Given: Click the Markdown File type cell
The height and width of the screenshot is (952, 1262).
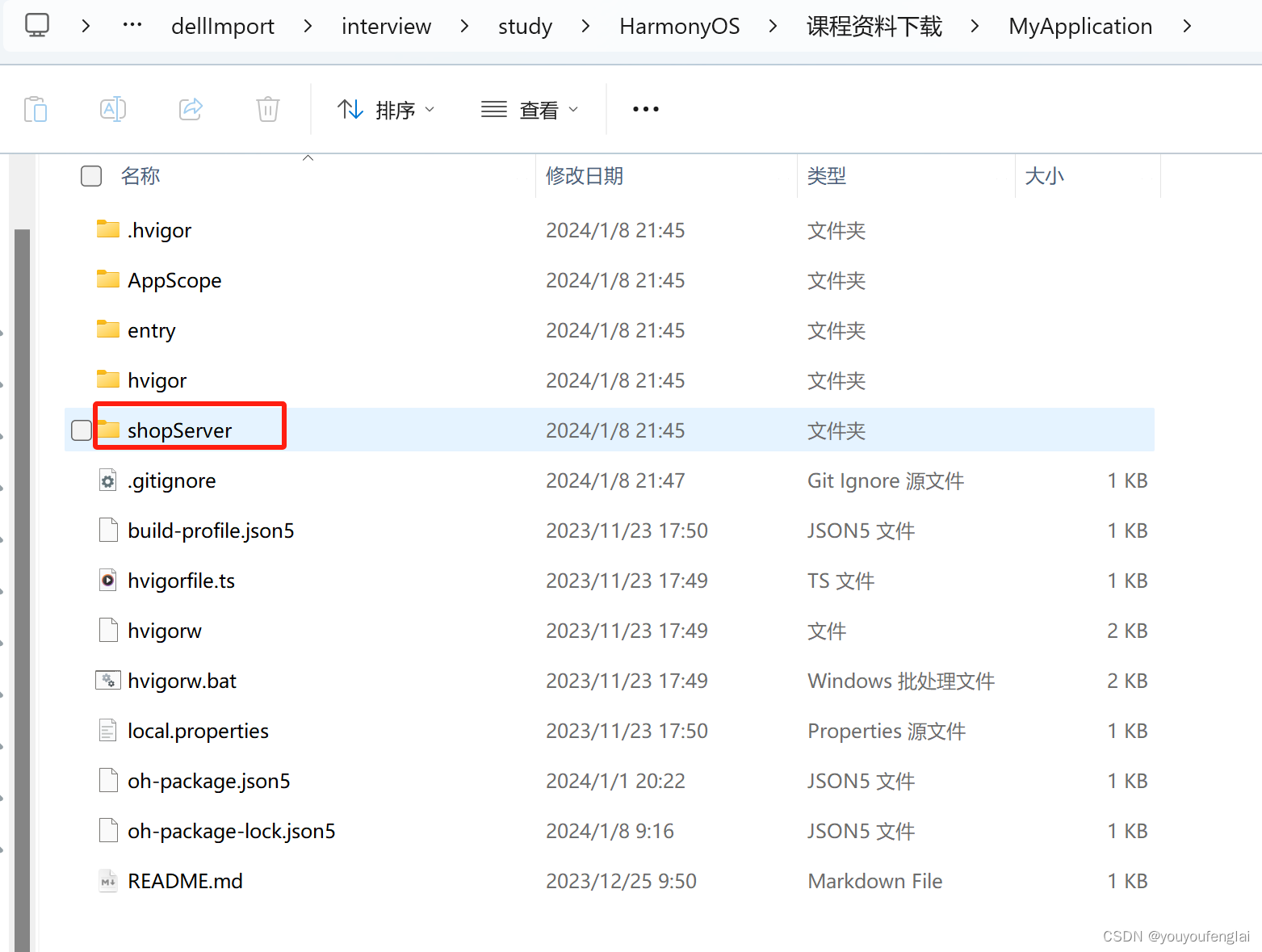Looking at the screenshot, I should point(875,881).
